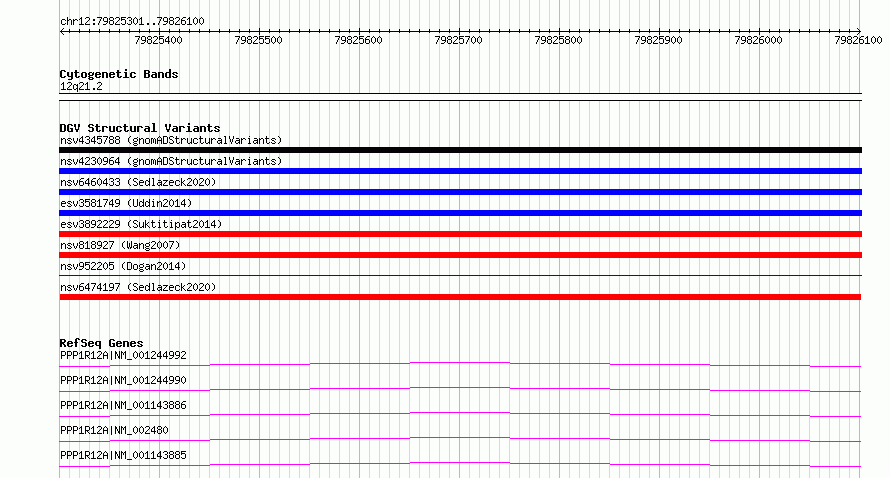
Task: Click the RefSeq Genes track heading
Action: [x=101, y=343]
